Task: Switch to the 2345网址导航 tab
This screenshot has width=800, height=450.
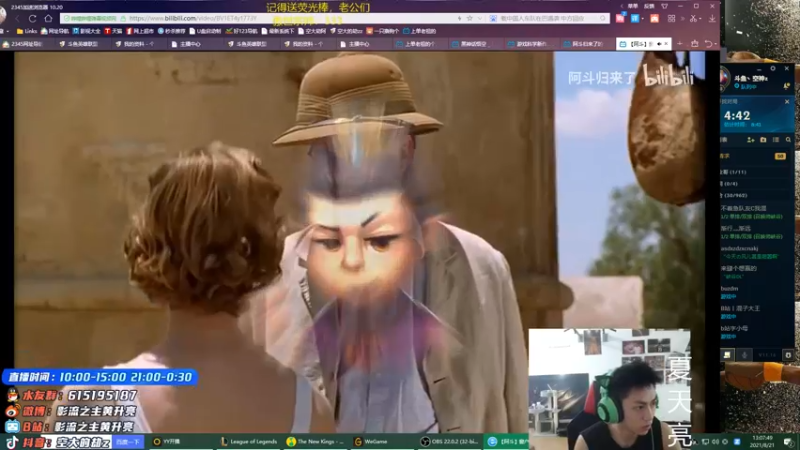Action: coord(23,44)
